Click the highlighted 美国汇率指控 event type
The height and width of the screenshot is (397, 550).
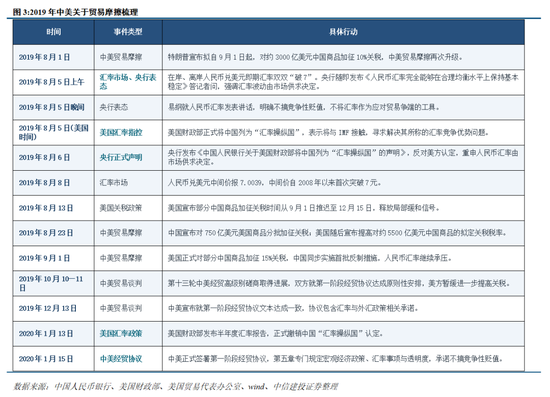tap(121, 133)
